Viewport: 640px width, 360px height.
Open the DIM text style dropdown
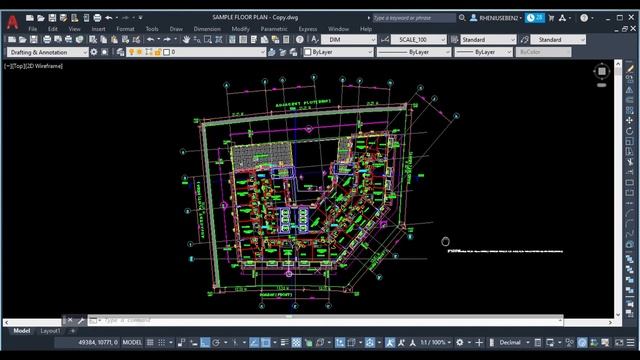tap(349, 40)
